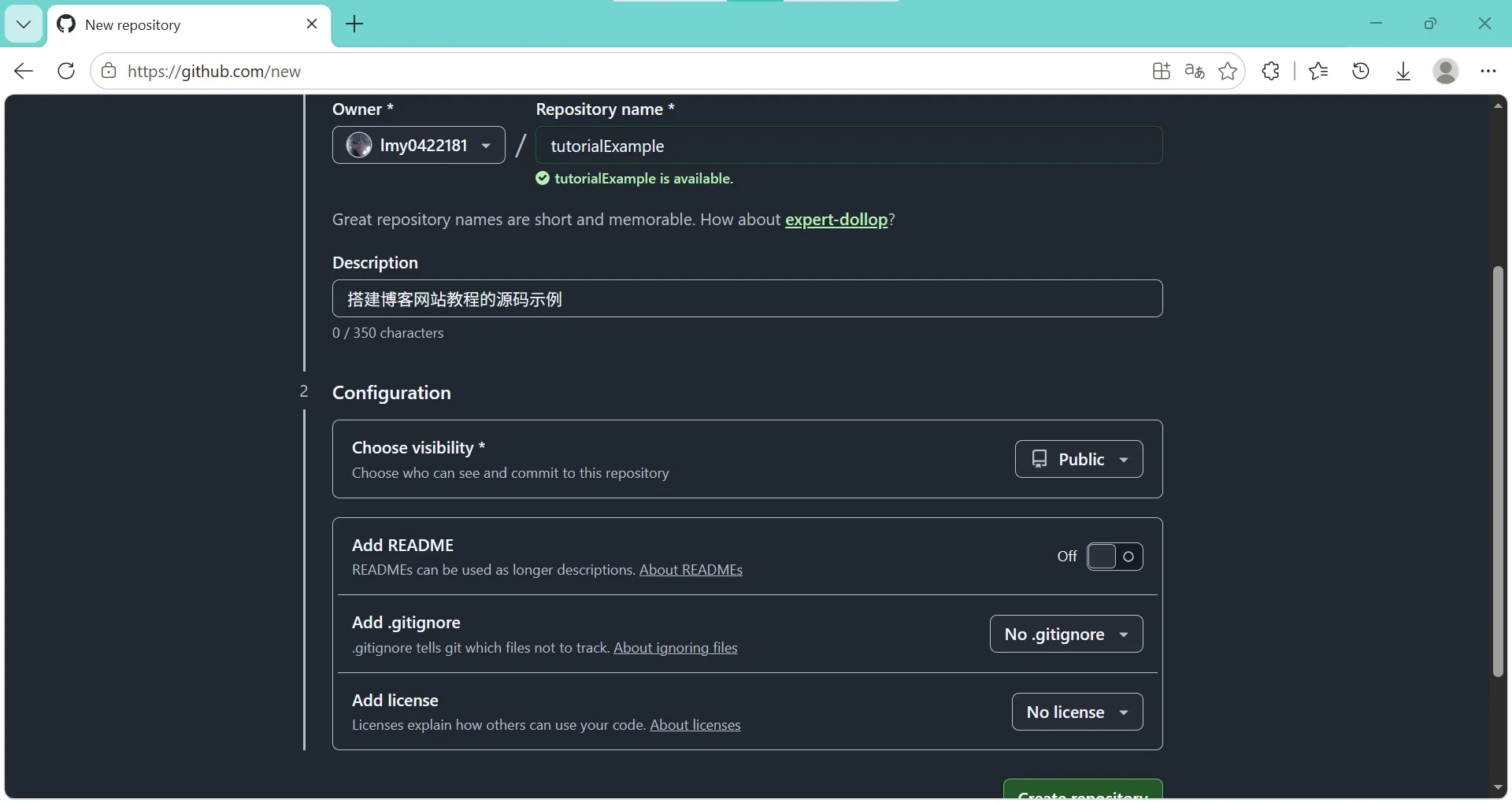
Task: Open browser extensions puzzle icon
Action: [x=1270, y=71]
